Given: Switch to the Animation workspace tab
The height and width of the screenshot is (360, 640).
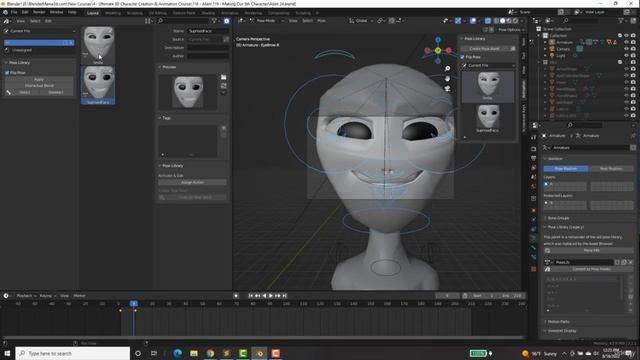Looking at the screenshot, I should (x=230, y=13).
